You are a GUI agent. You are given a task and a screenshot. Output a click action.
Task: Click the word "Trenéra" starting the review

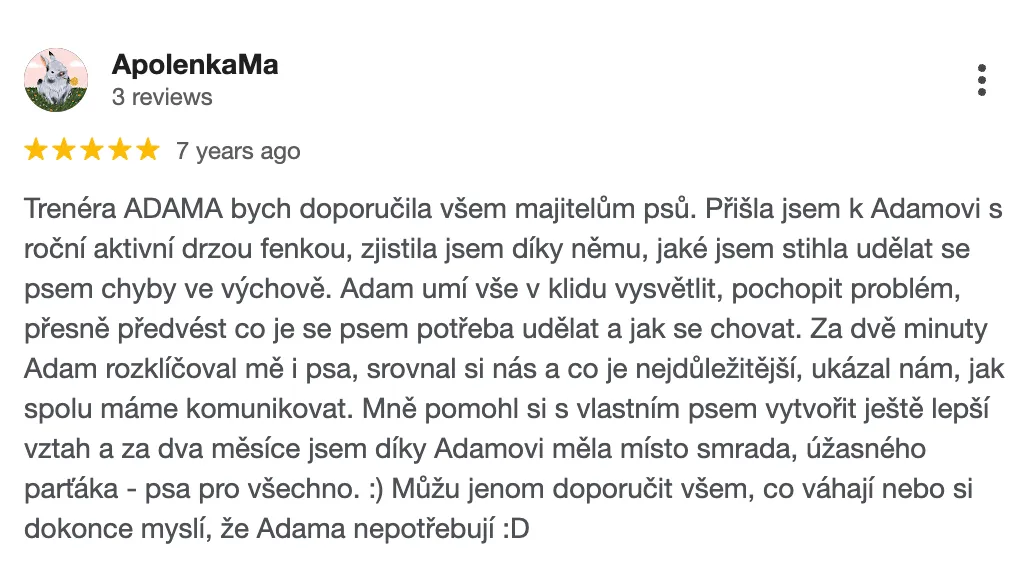[68, 210]
